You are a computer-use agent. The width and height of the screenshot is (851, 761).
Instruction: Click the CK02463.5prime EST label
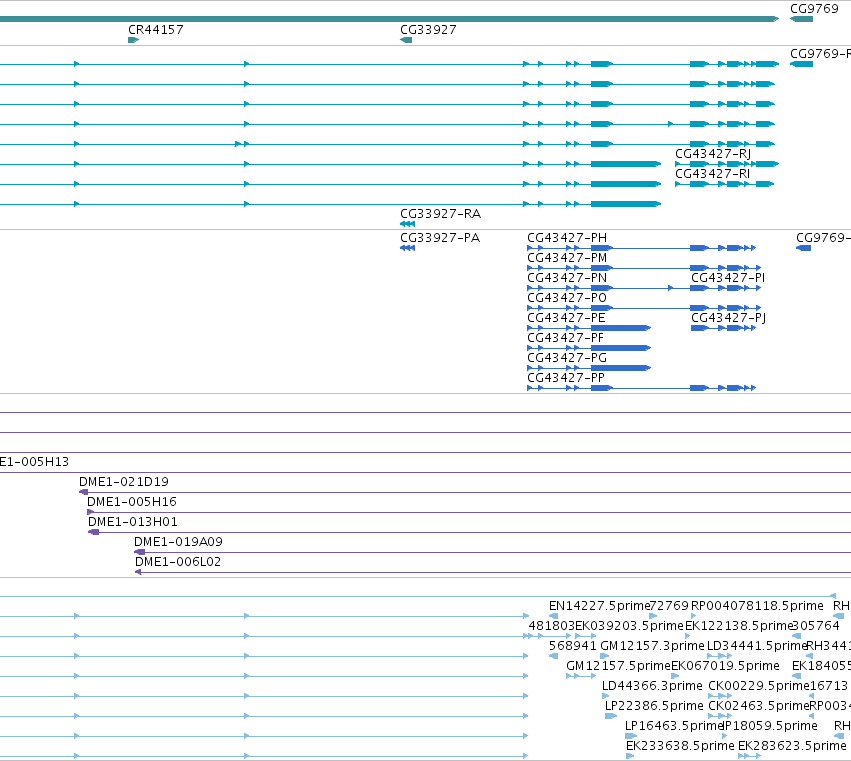pos(759,706)
